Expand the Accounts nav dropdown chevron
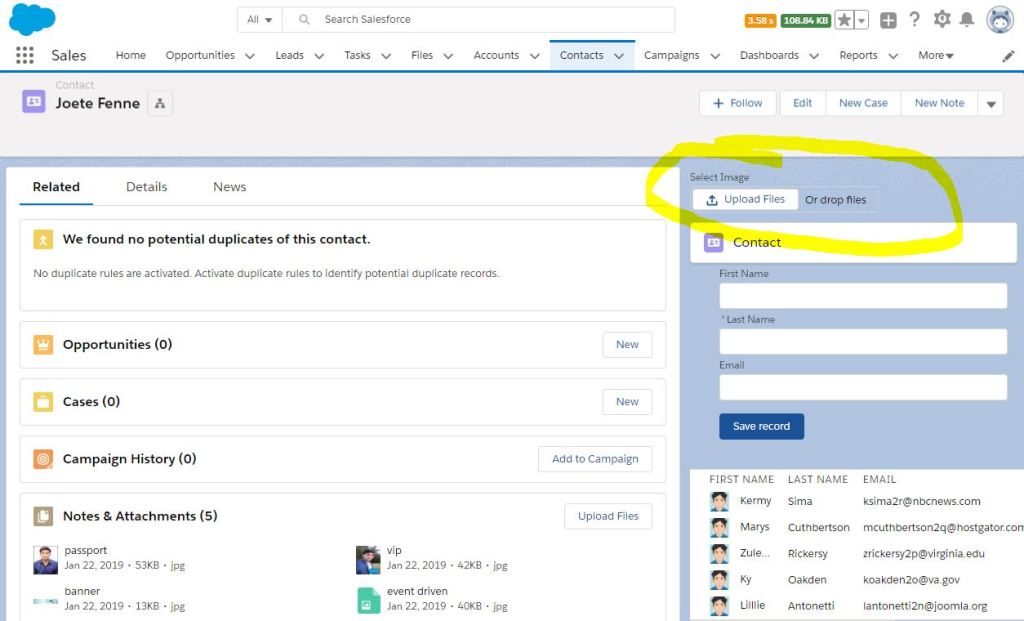Viewport: 1024px width, 621px height. point(535,56)
